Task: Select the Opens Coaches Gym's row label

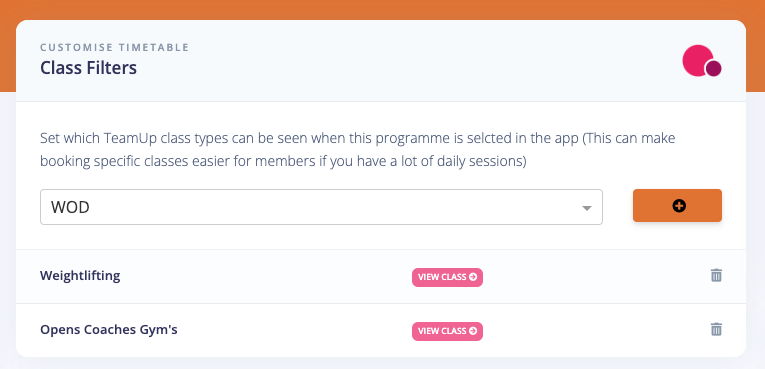Action: click(x=108, y=330)
